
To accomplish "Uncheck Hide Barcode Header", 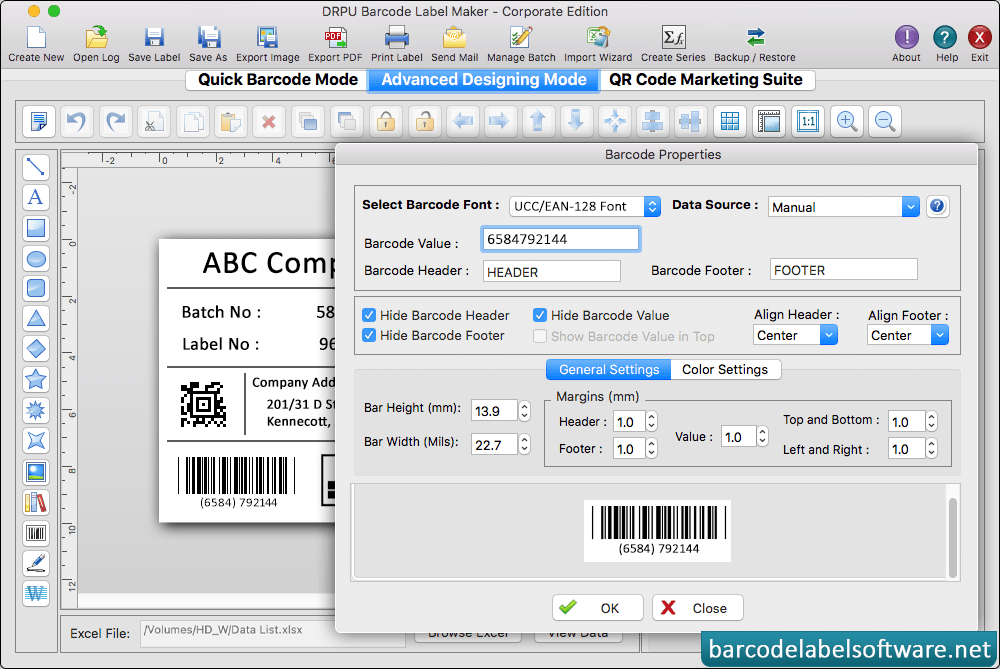I will click(369, 315).
